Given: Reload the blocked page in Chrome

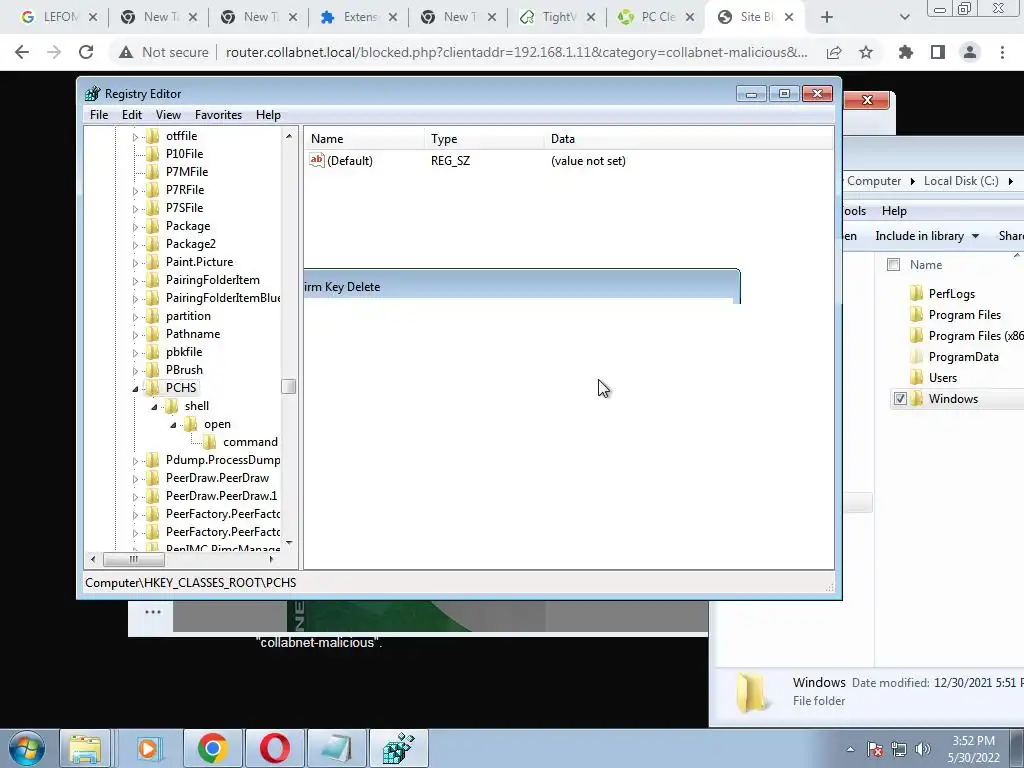Looking at the screenshot, I should [86, 52].
